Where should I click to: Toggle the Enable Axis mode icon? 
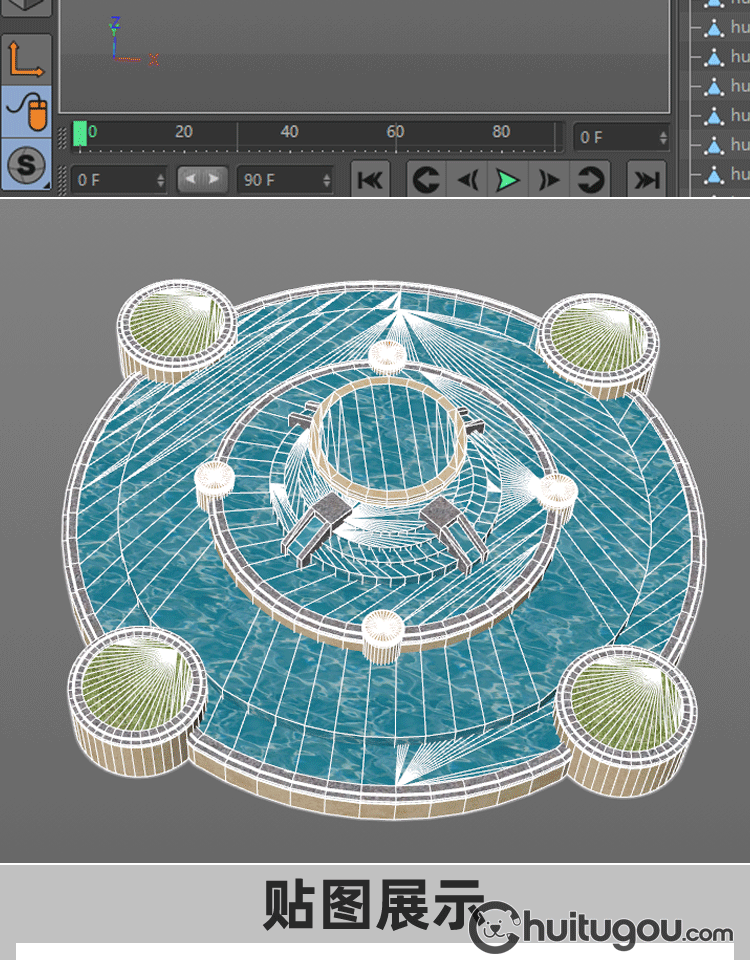click(26, 59)
